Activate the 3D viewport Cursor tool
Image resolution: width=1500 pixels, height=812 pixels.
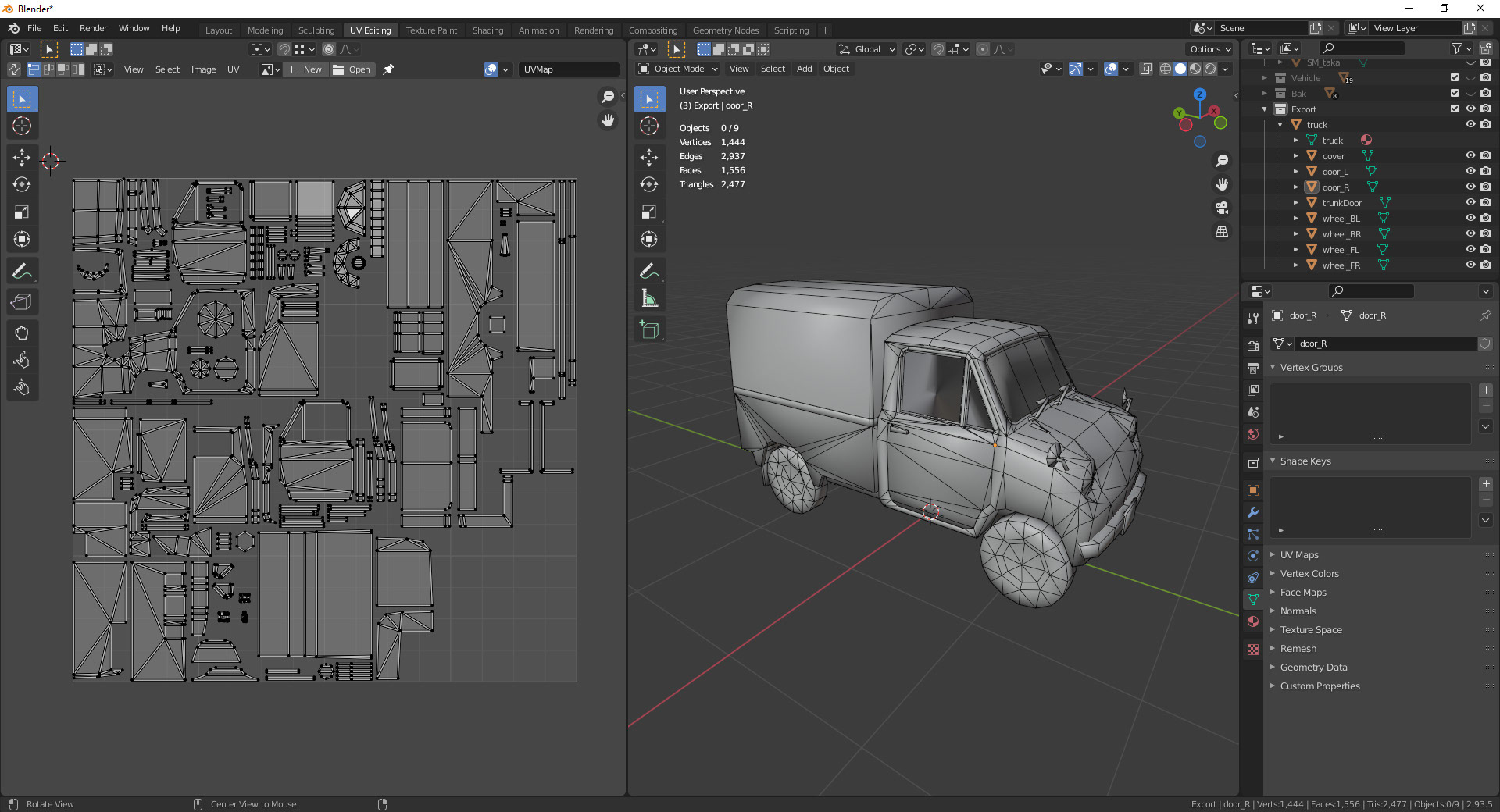pyautogui.click(x=649, y=126)
